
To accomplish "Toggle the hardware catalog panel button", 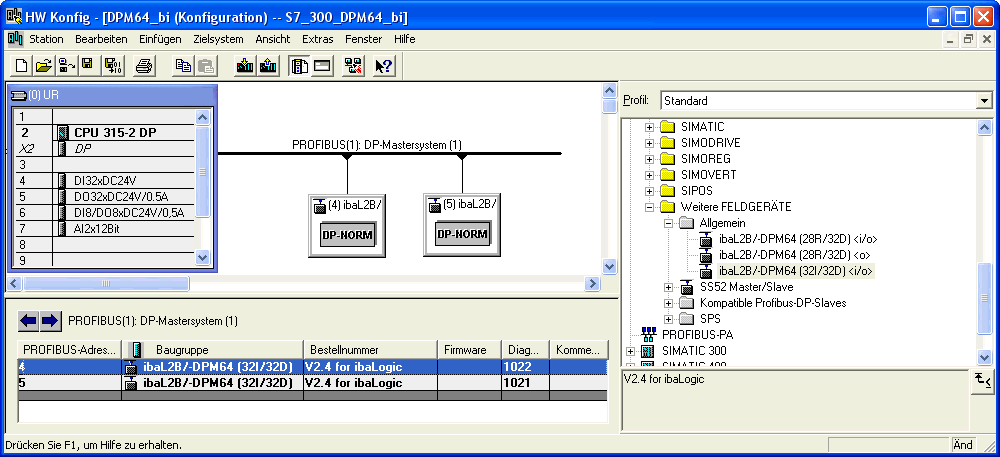I will click(299, 66).
